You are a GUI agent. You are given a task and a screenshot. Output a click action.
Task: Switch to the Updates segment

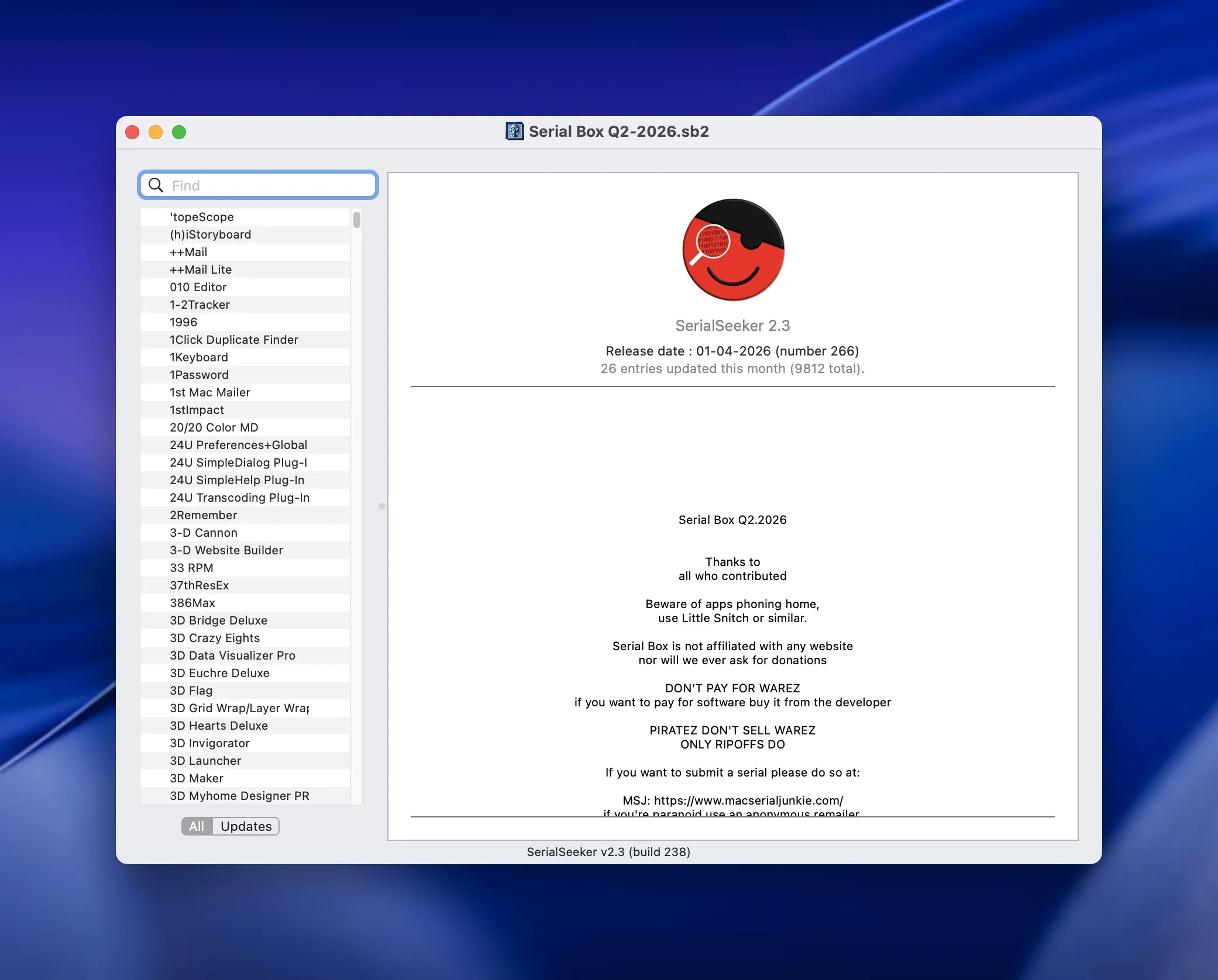click(x=246, y=826)
